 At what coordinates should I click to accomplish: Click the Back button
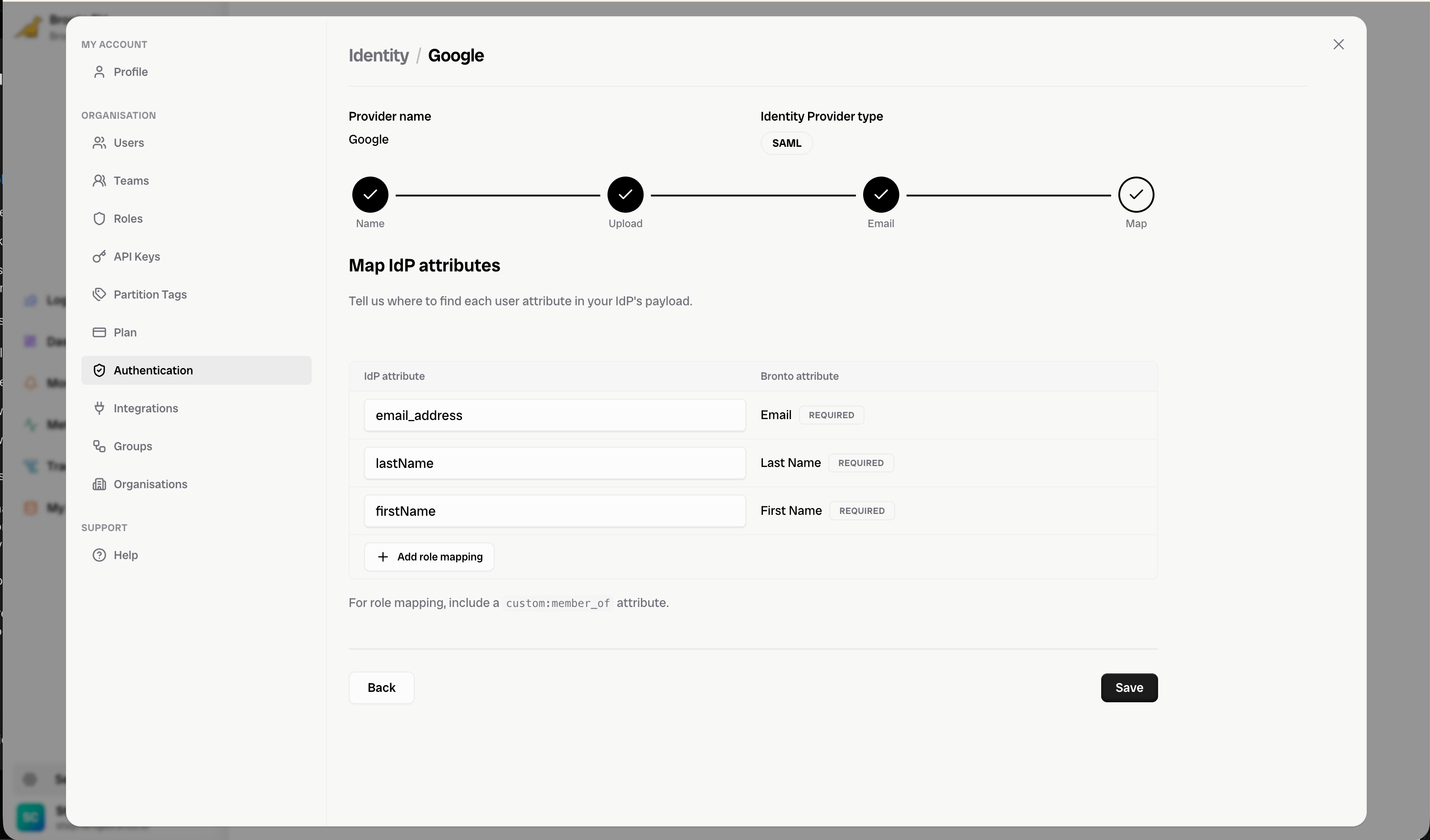(x=381, y=687)
